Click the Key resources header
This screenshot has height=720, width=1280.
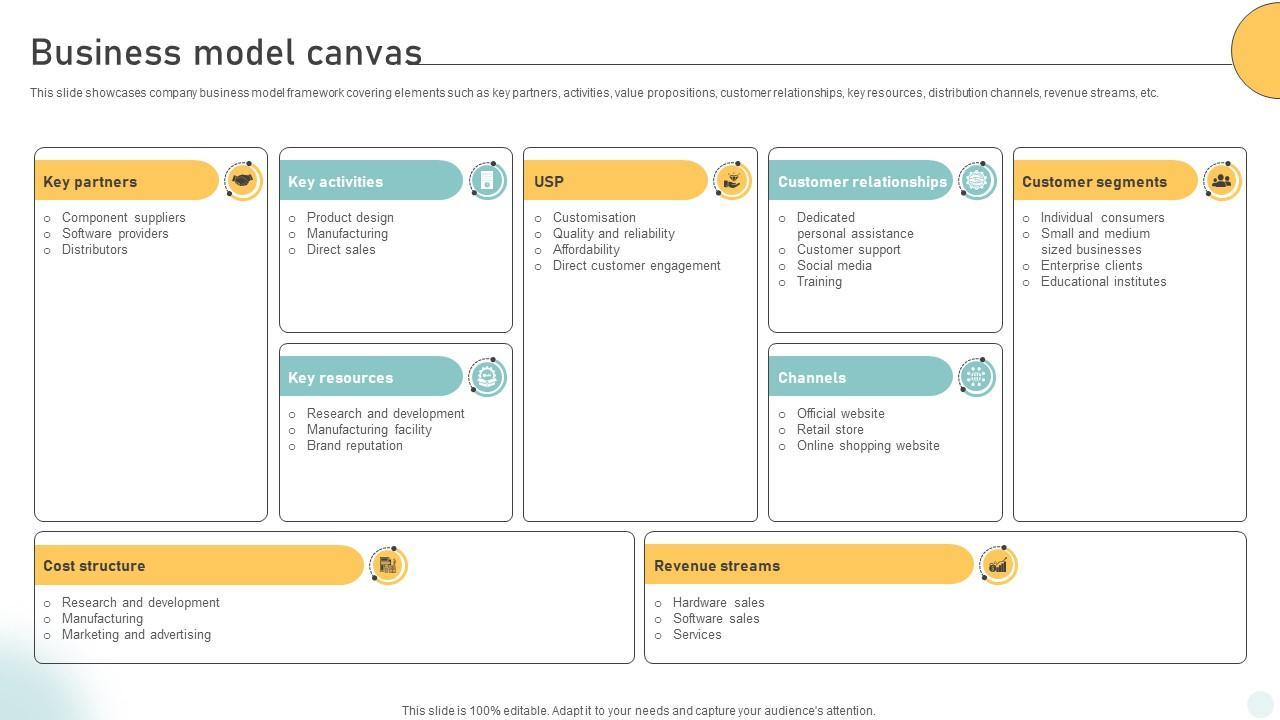click(371, 377)
